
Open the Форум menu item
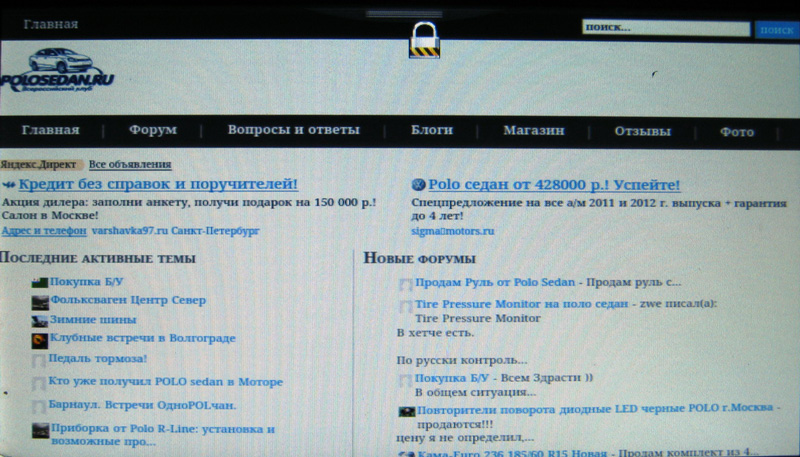[x=153, y=130]
